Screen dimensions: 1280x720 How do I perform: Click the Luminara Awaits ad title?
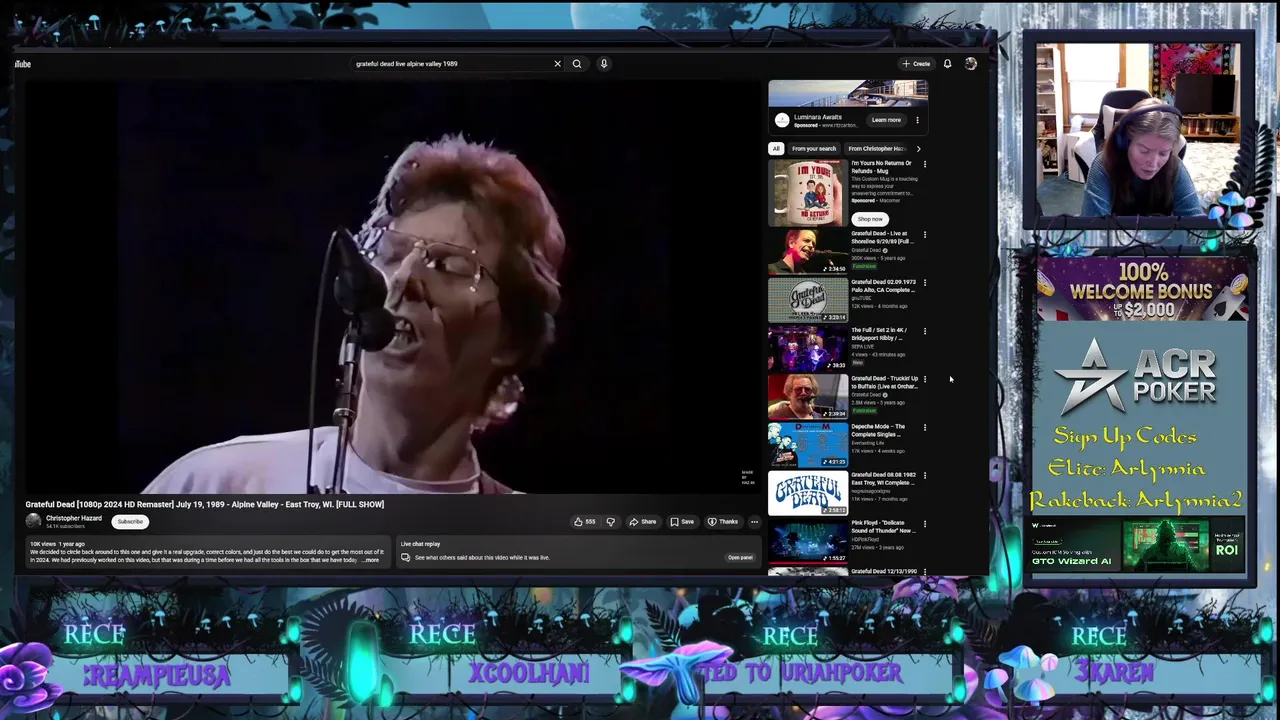pyautogui.click(x=818, y=117)
